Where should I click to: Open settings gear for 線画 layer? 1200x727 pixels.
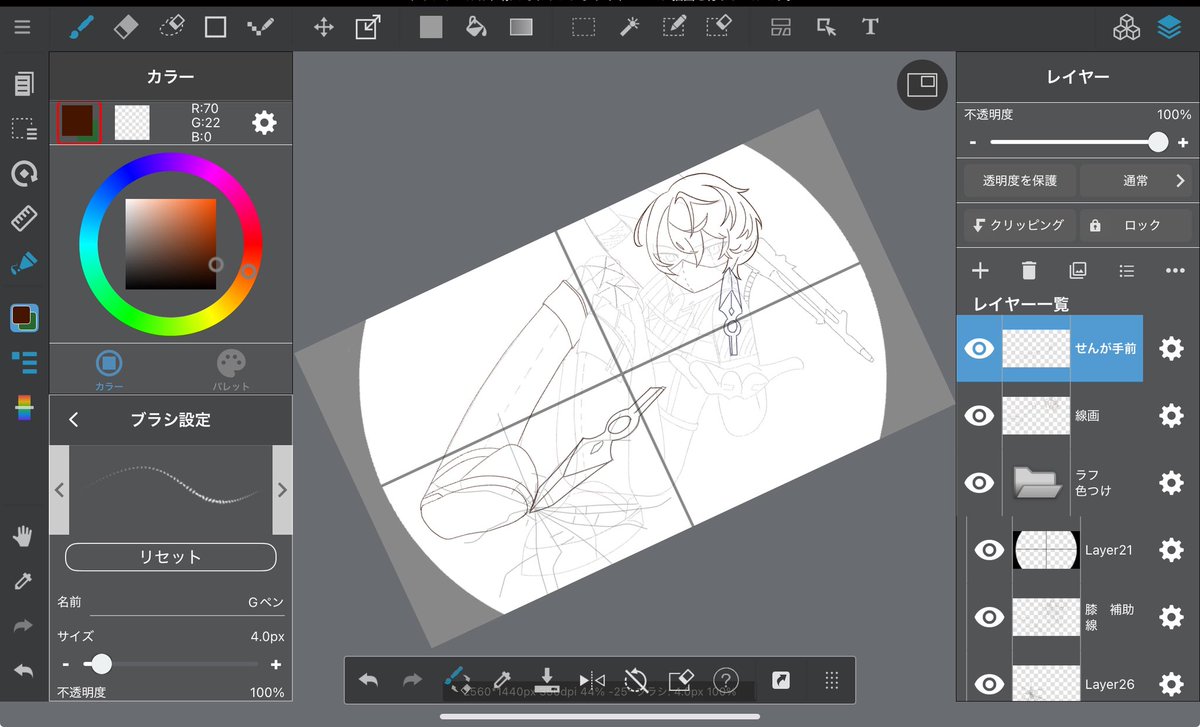pos(1171,415)
